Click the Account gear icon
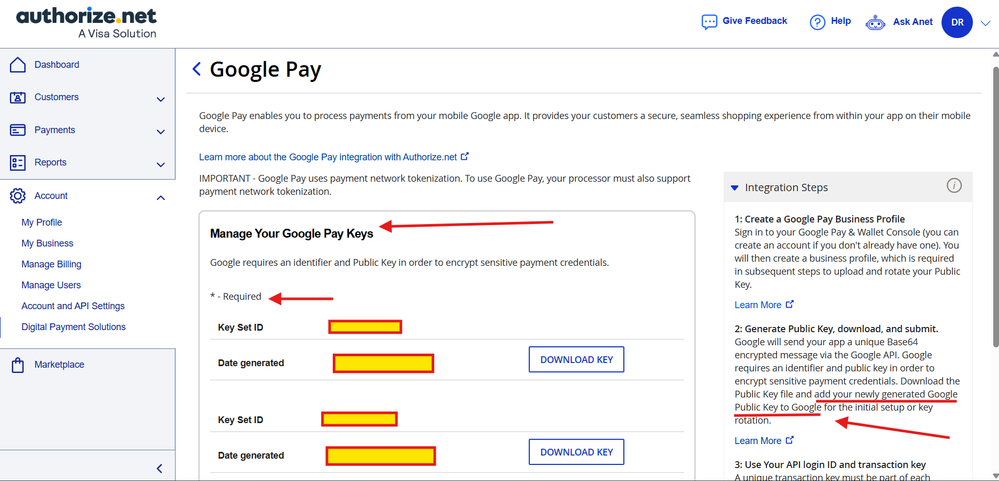This screenshot has height=481, width=999. point(18,196)
